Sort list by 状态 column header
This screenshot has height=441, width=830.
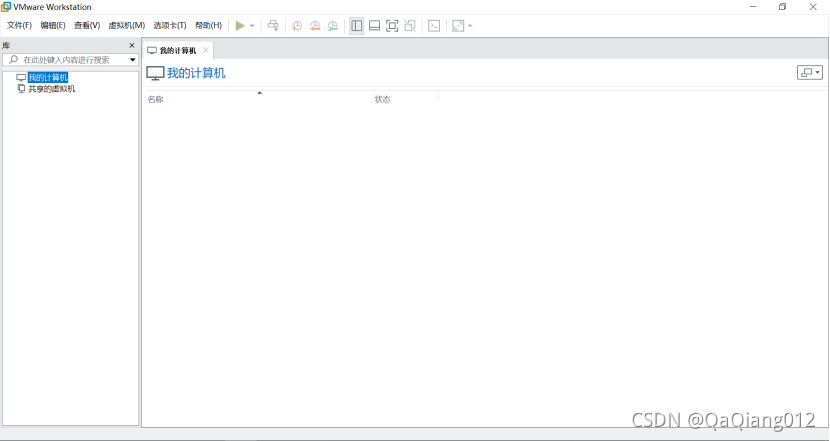[x=406, y=99]
